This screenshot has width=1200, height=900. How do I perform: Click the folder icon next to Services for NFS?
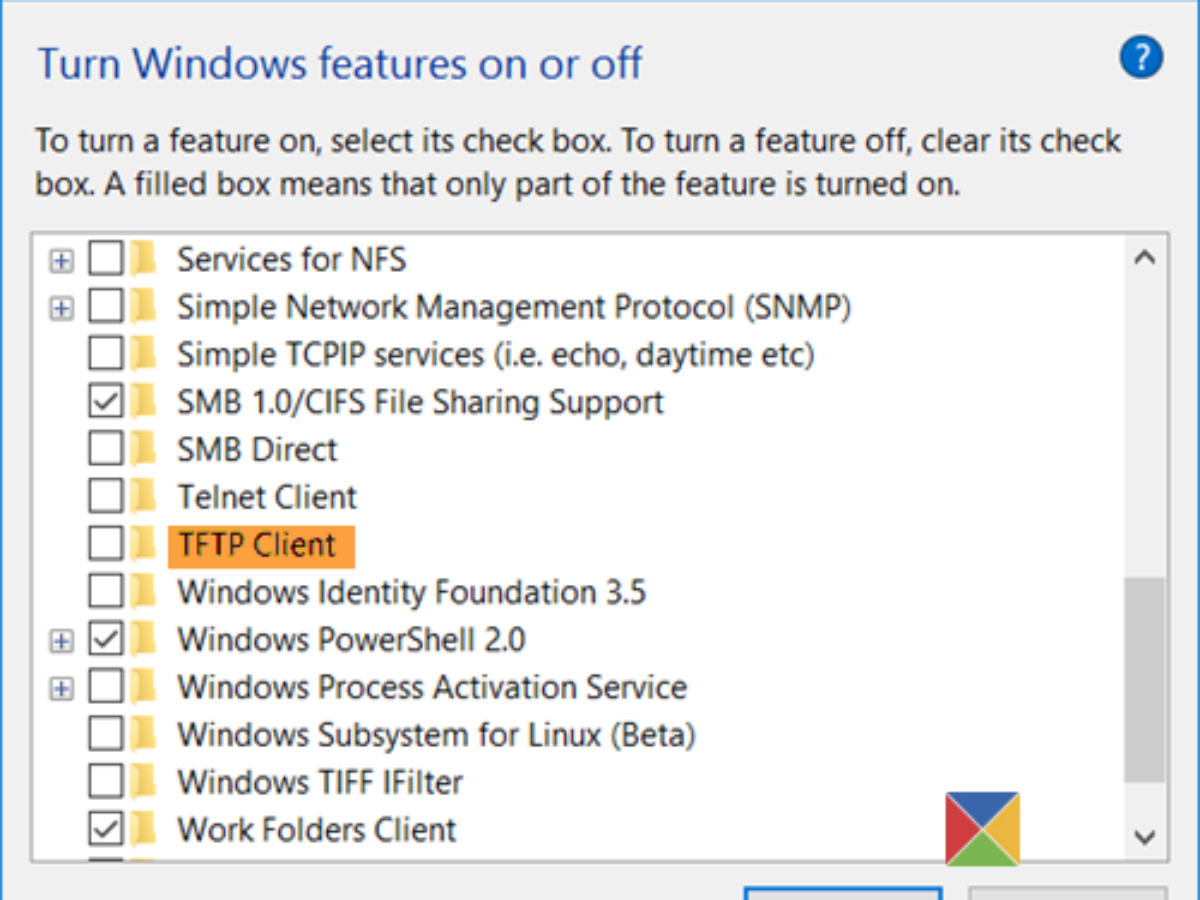point(144,260)
